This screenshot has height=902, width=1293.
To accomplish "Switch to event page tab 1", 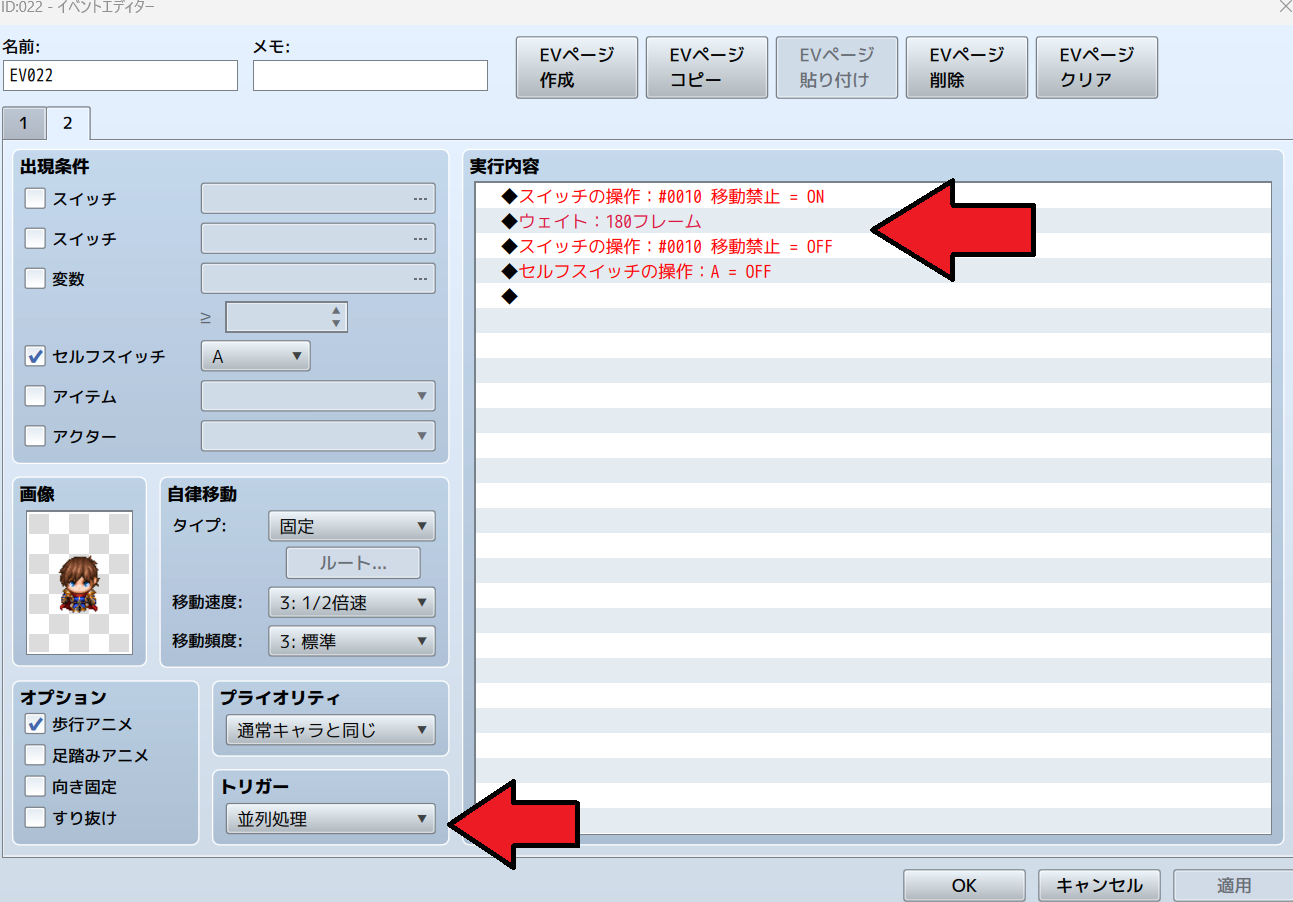I will 24,124.
